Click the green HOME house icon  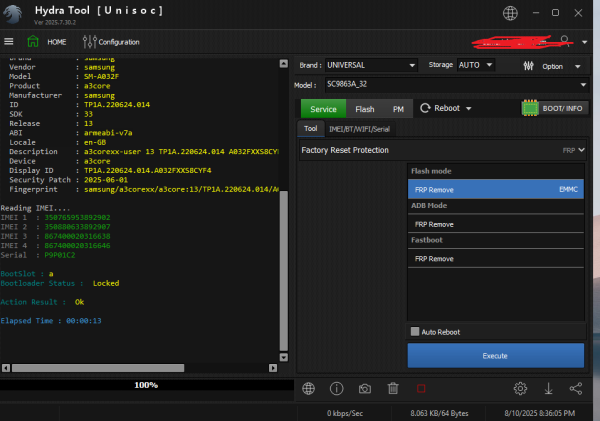pyautogui.click(x=33, y=41)
